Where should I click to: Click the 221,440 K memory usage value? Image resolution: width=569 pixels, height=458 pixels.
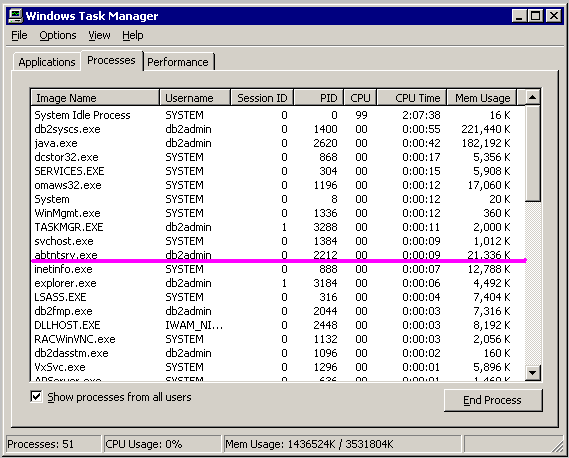(x=486, y=129)
